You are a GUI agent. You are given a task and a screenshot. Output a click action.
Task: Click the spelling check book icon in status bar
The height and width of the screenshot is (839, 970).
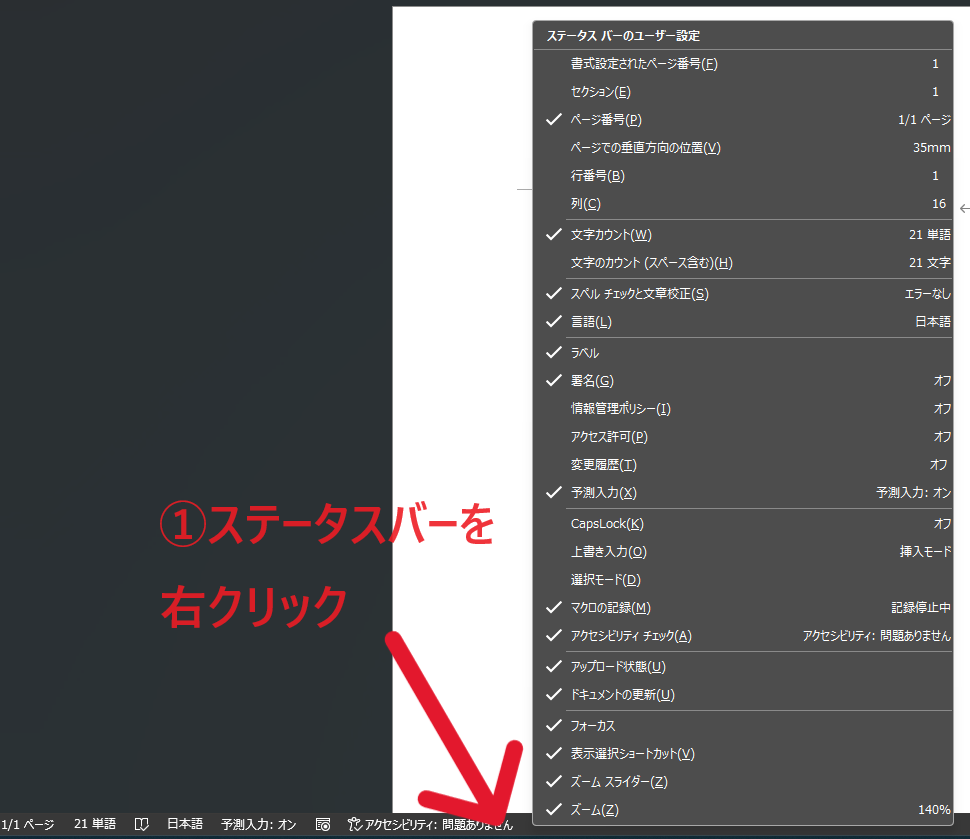142,824
